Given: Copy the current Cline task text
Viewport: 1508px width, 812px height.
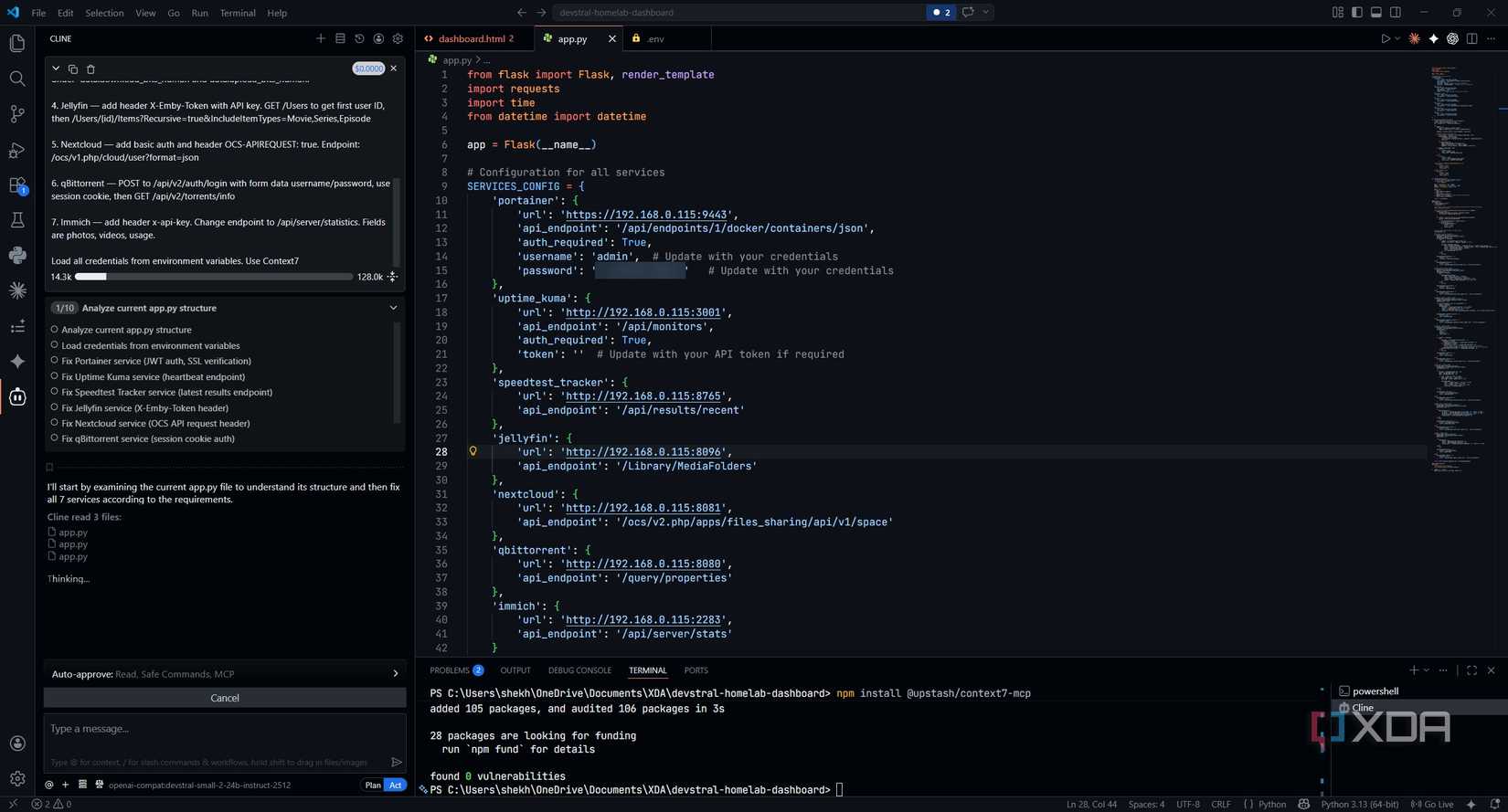Looking at the screenshot, I should (x=73, y=69).
